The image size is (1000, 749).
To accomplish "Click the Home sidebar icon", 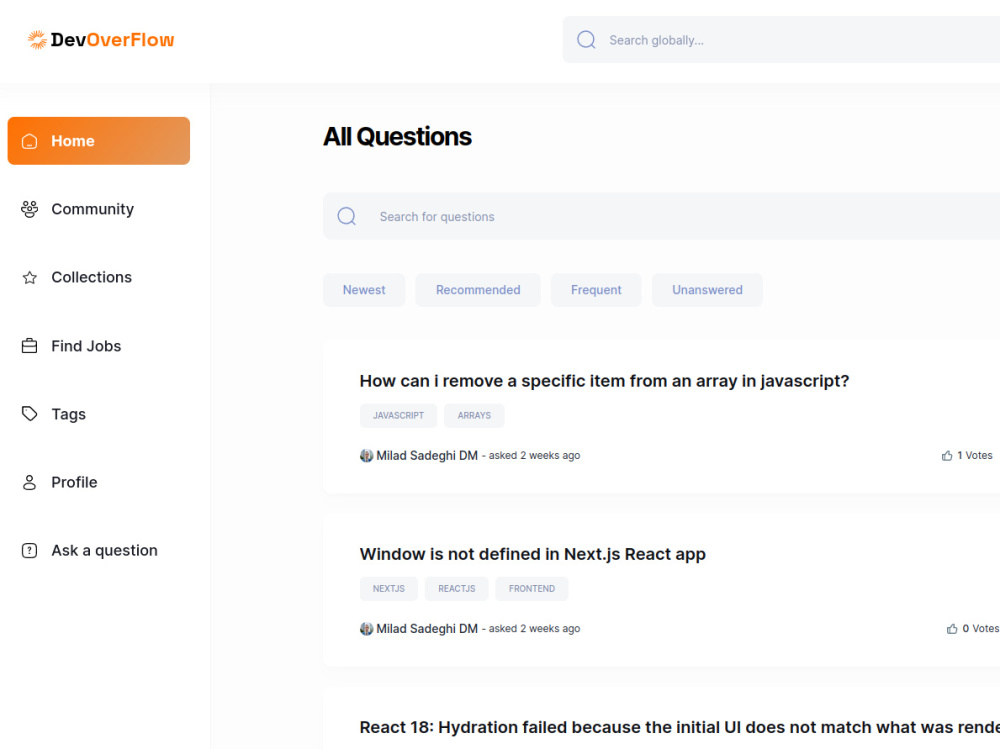I will (x=29, y=141).
